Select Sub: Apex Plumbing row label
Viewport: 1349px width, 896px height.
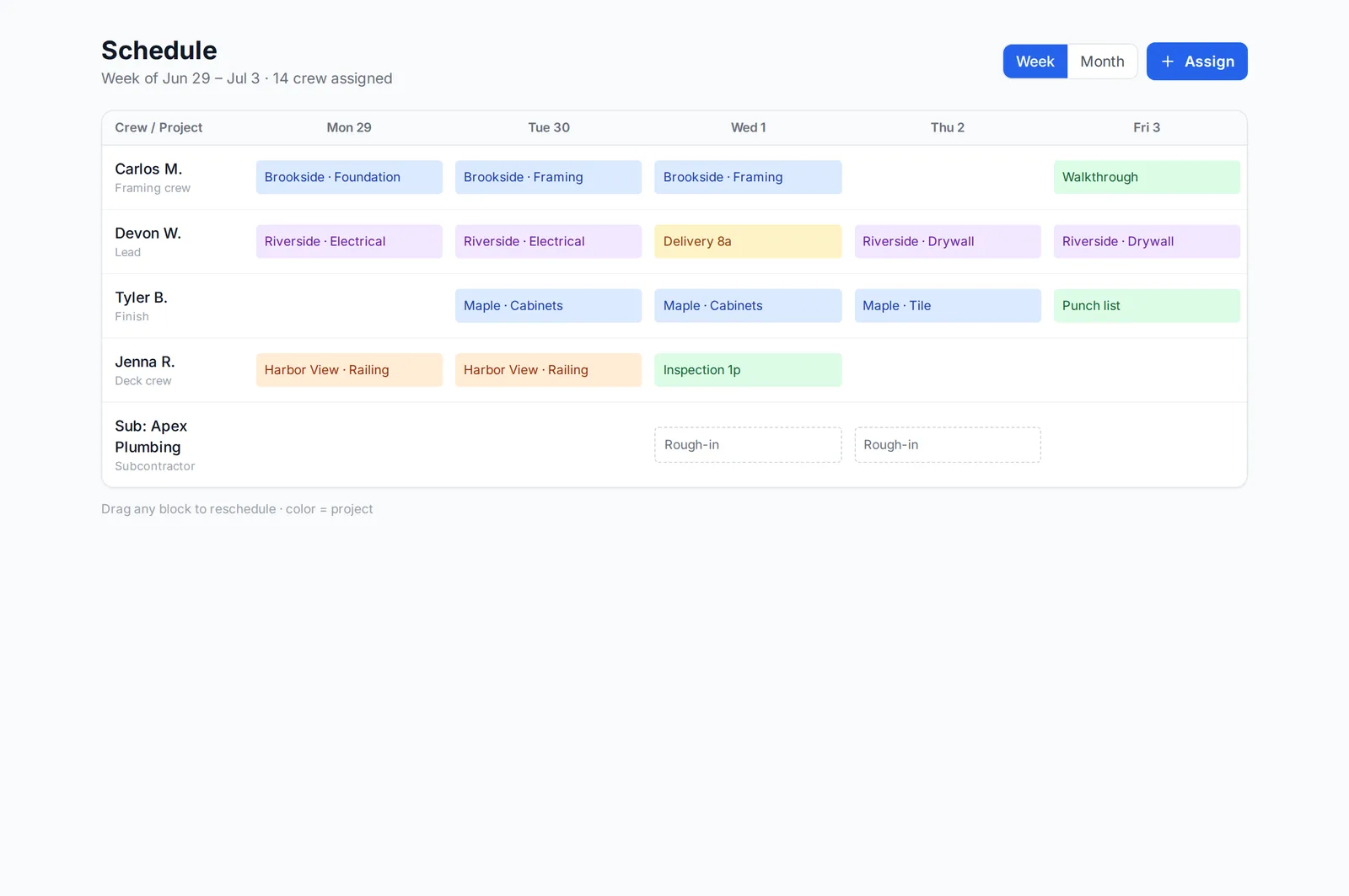click(152, 437)
